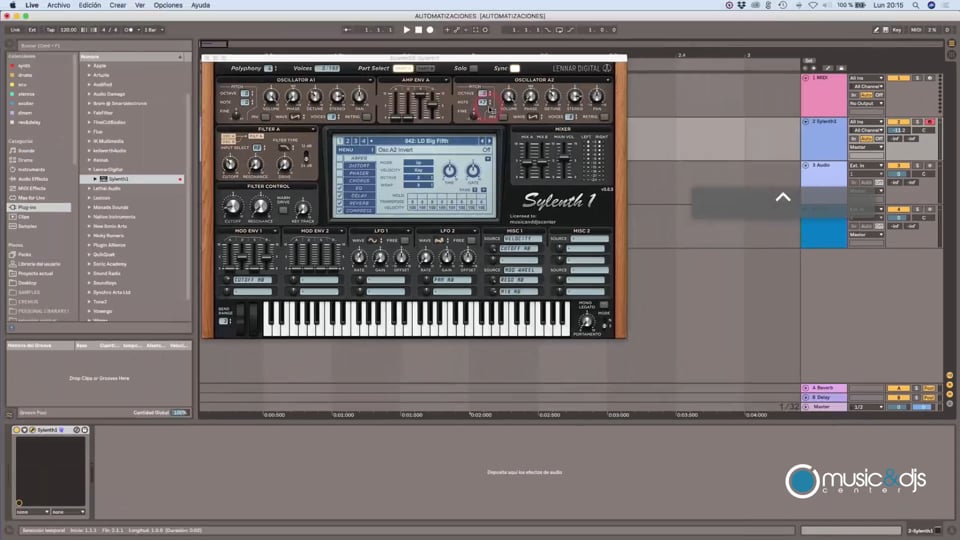Viewport: 960px width, 540px height.
Task: Expand the Apple plug-in folder
Action: point(89,66)
